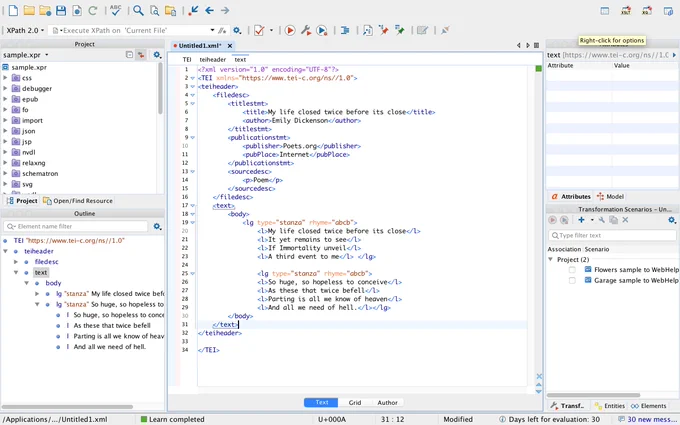Click the Configure Transformation Scenarios wrench icon
Screen dimensions: 680x425
306,30
